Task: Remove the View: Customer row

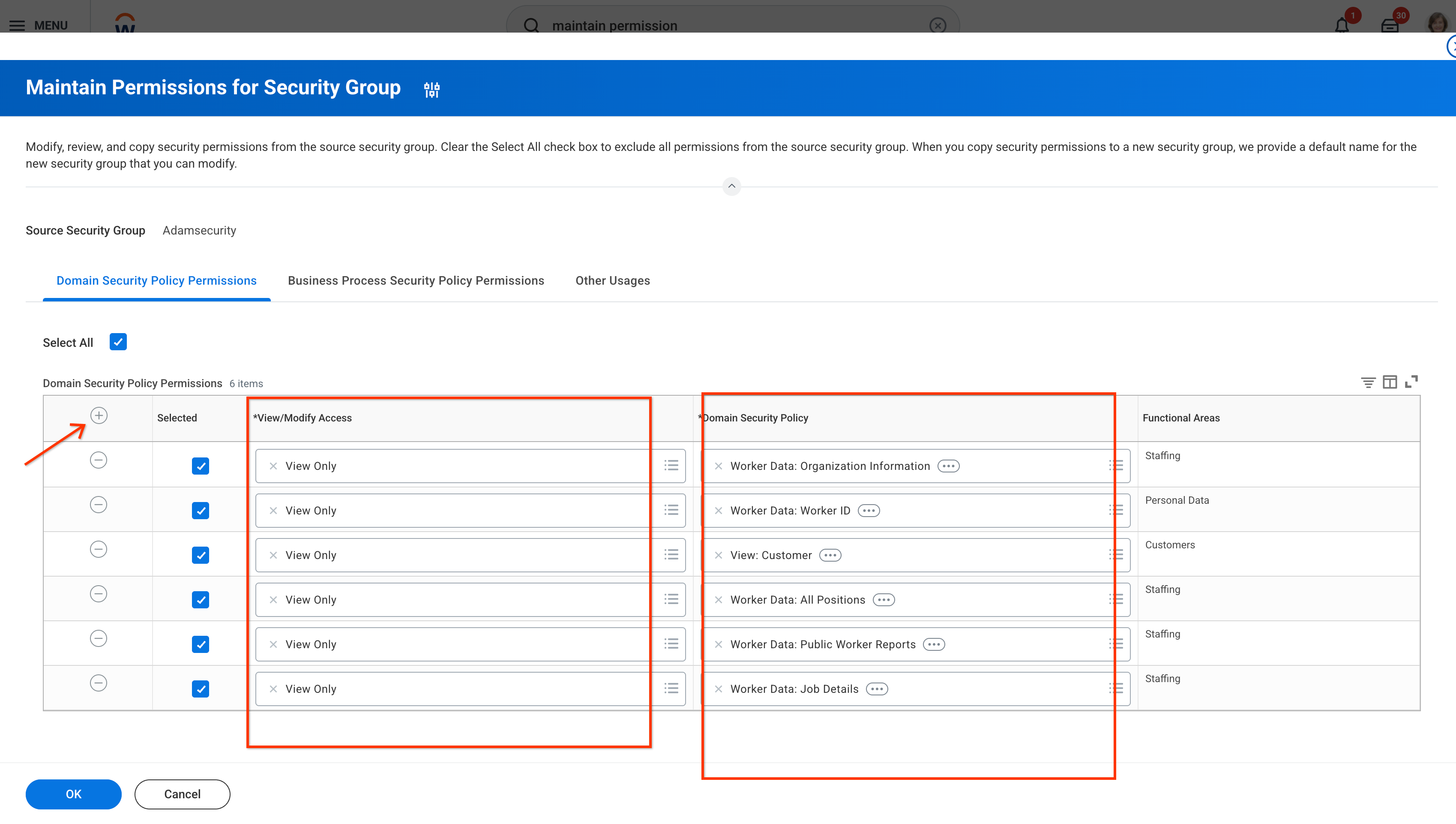Action: pyautogui.click(x=99, y=550)
